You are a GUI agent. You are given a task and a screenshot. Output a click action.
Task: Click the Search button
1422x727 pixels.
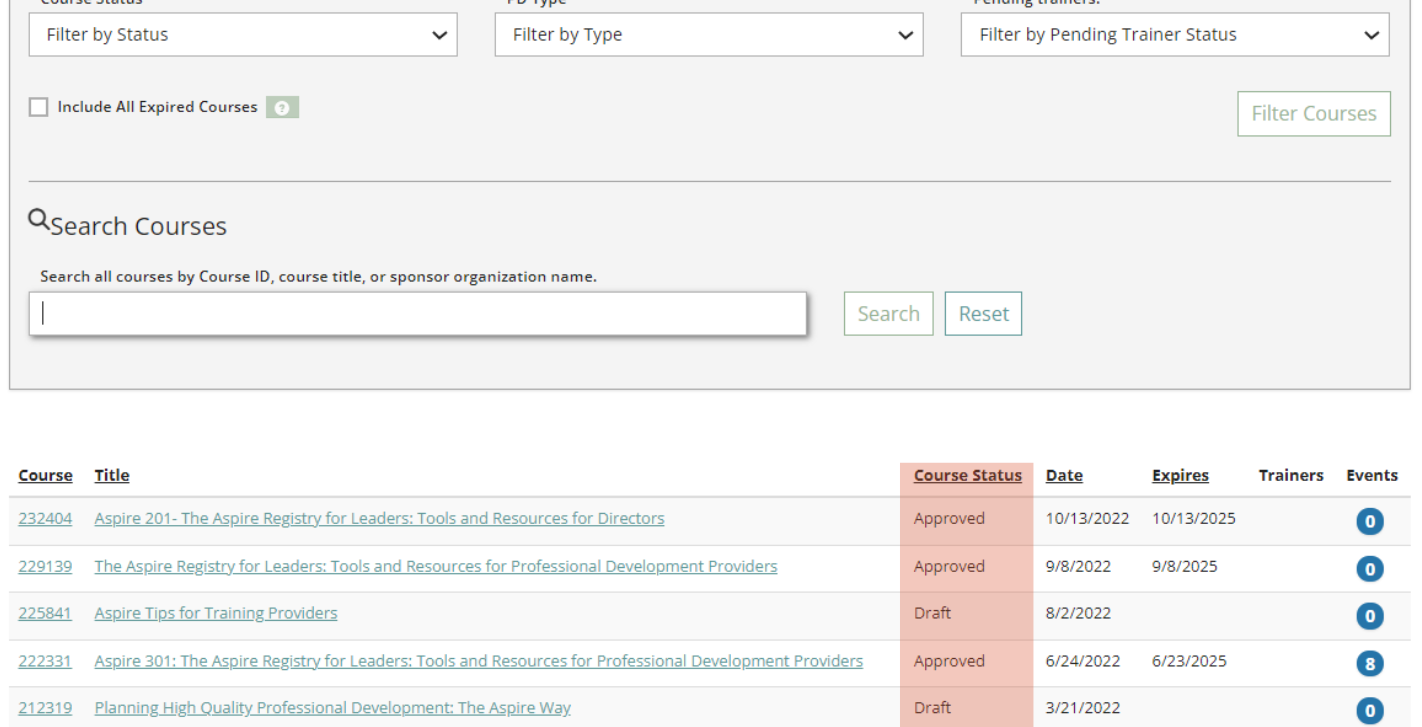888,314
